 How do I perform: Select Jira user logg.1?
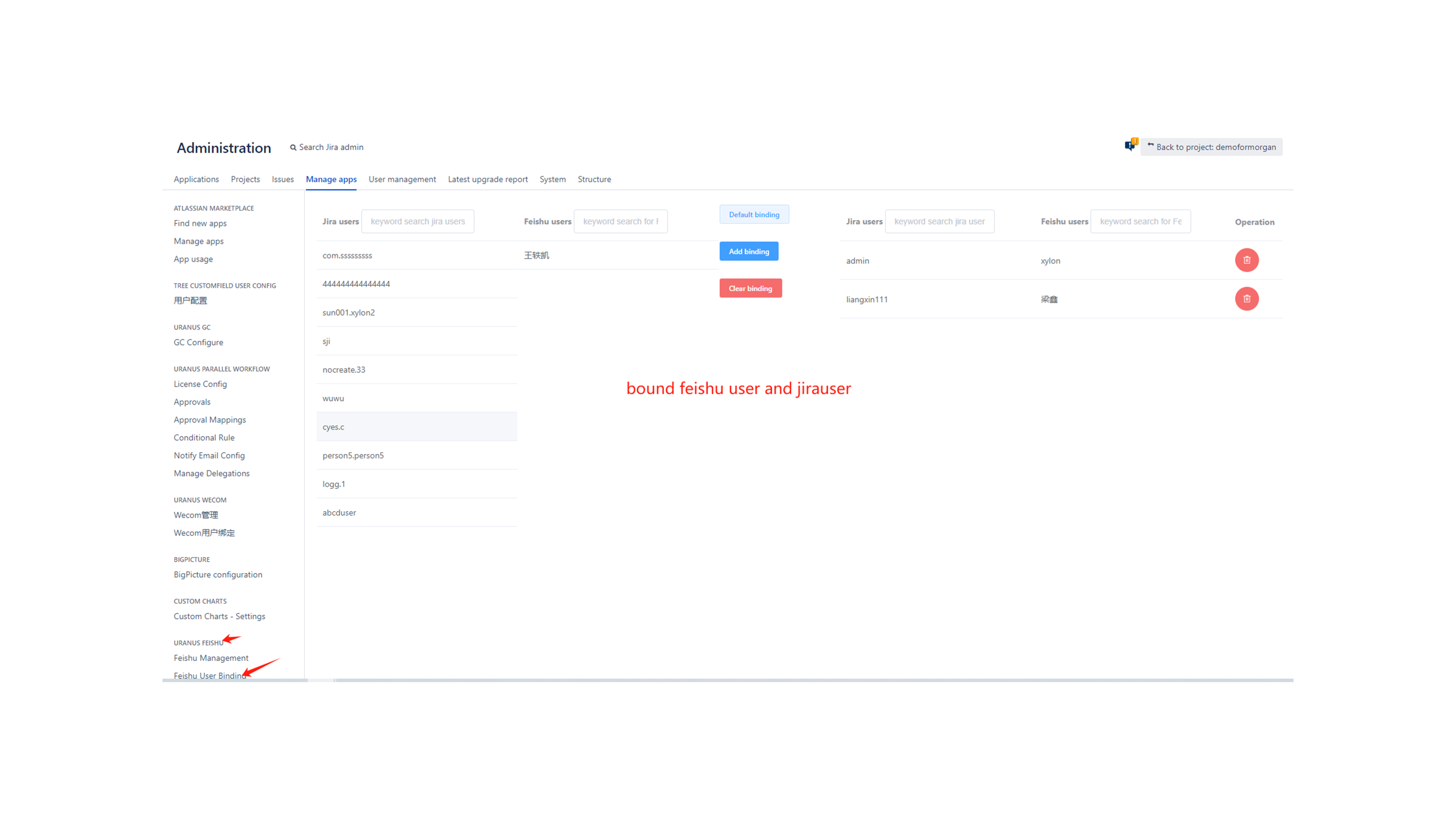[x=417, y=484]
